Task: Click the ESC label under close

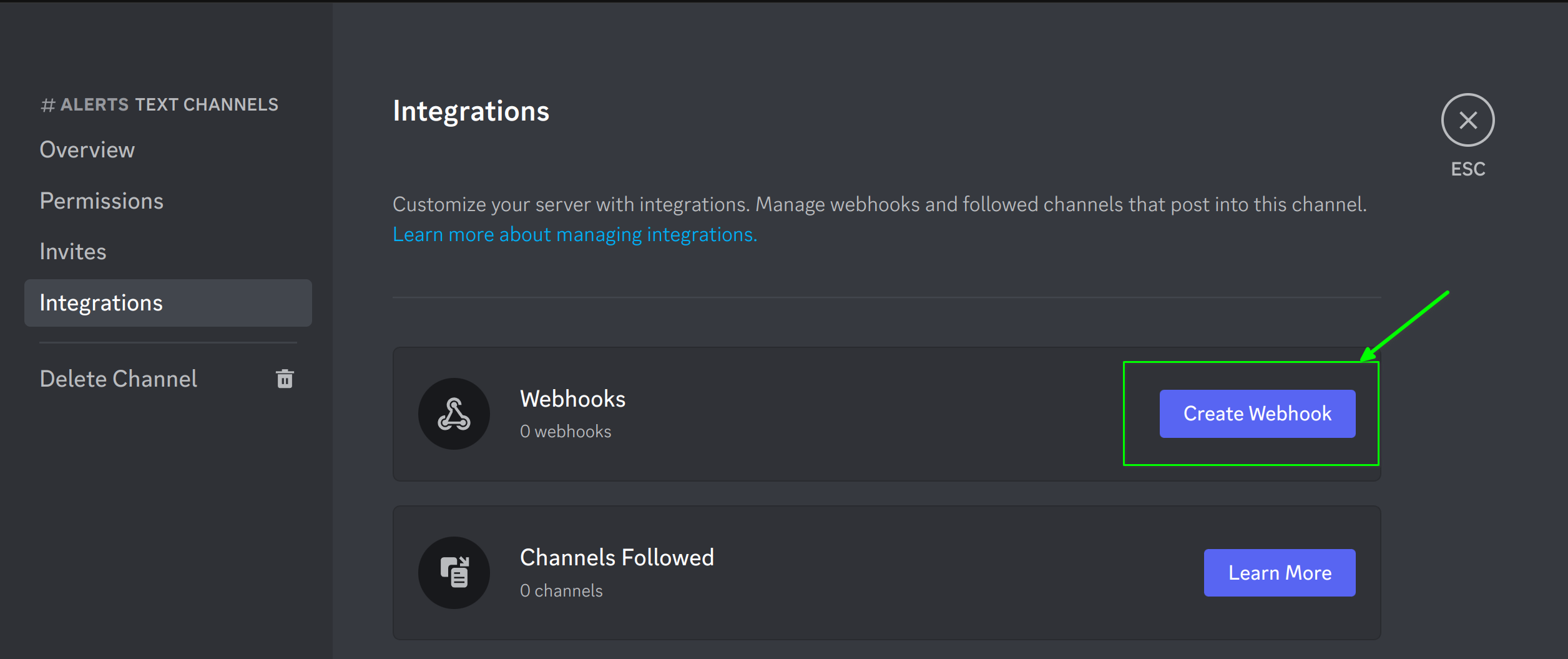Action: coord(1468,169)
